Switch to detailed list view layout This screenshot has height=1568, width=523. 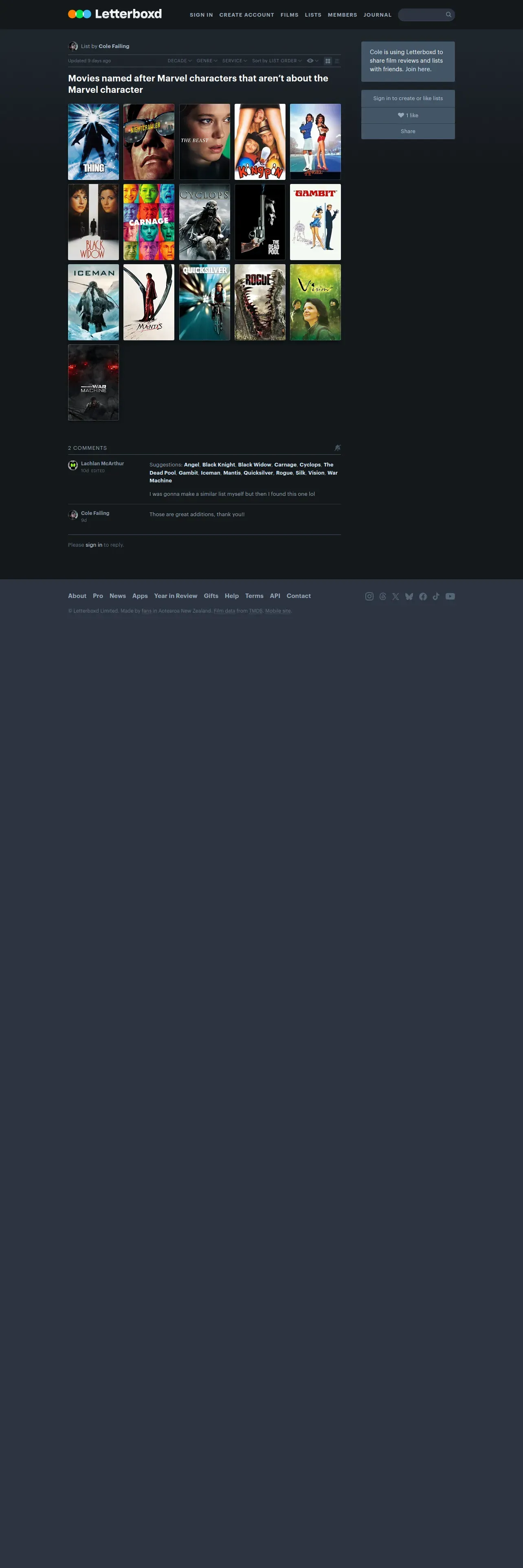click(x=337, y=61)
